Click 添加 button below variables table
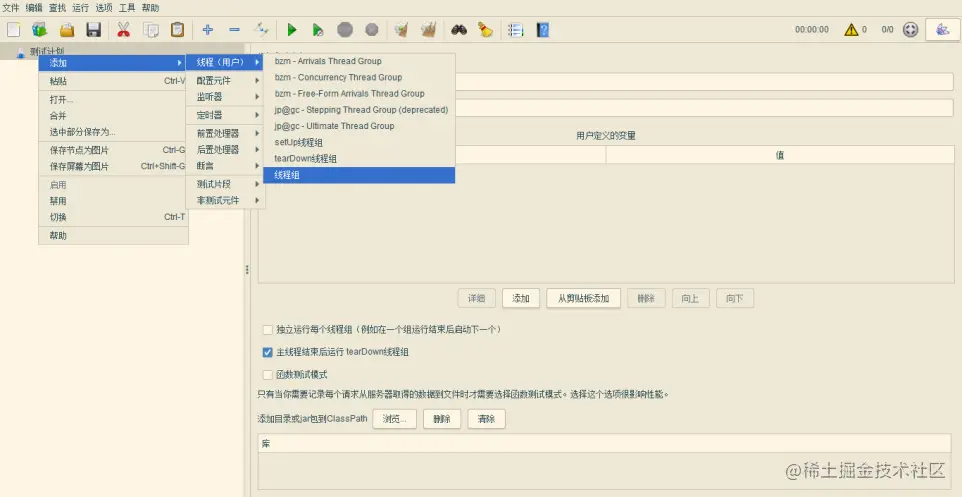The image size is (962, 497). (521, 299)
